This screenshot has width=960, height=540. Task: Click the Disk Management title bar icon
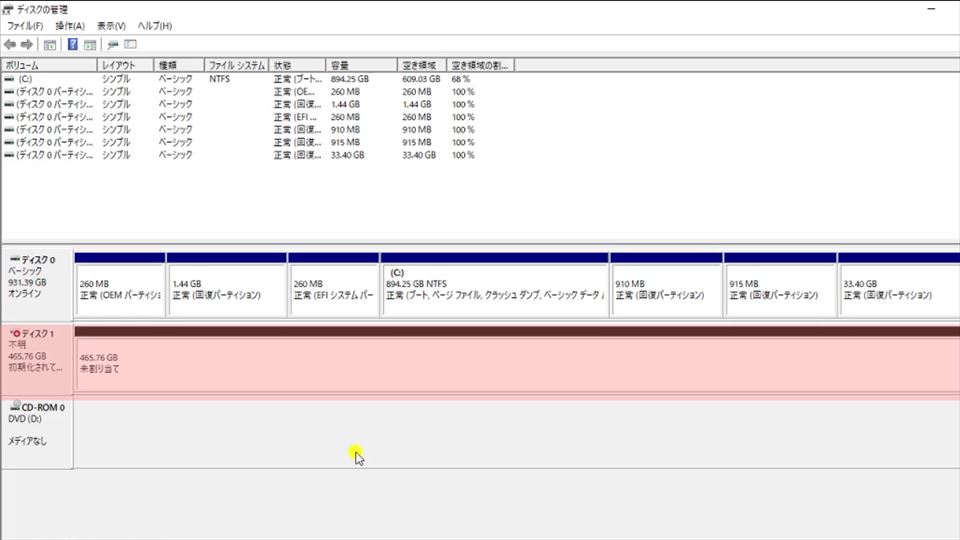click(x=7, y=9)
